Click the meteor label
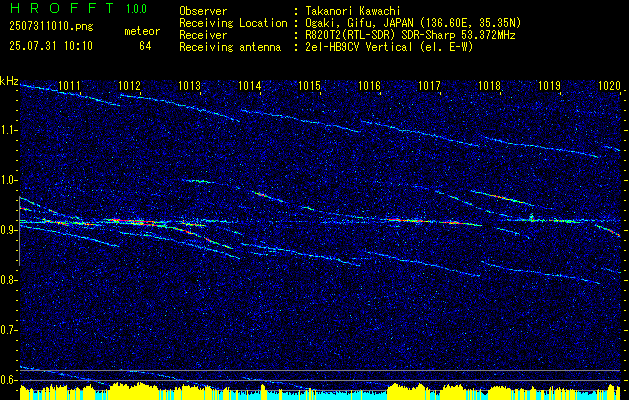Screen dimensions: 629x400 (142, 32)
